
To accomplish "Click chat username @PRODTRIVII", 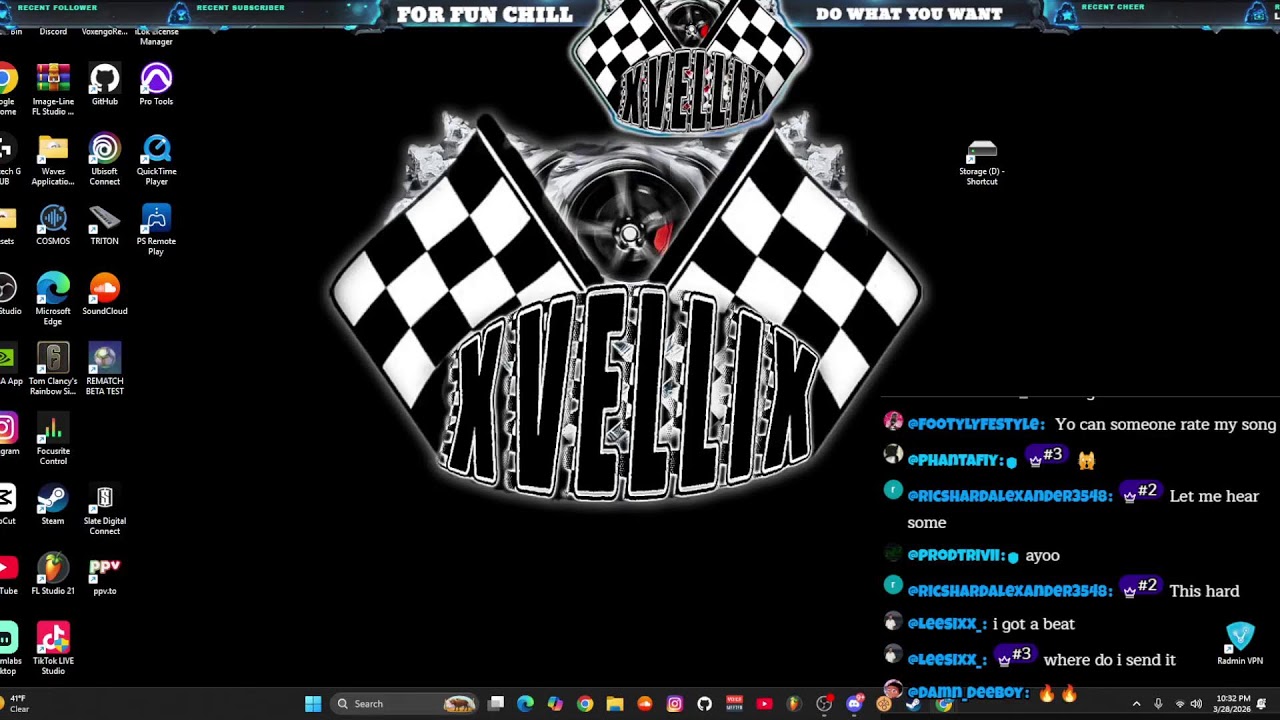I will coord(955,556).
